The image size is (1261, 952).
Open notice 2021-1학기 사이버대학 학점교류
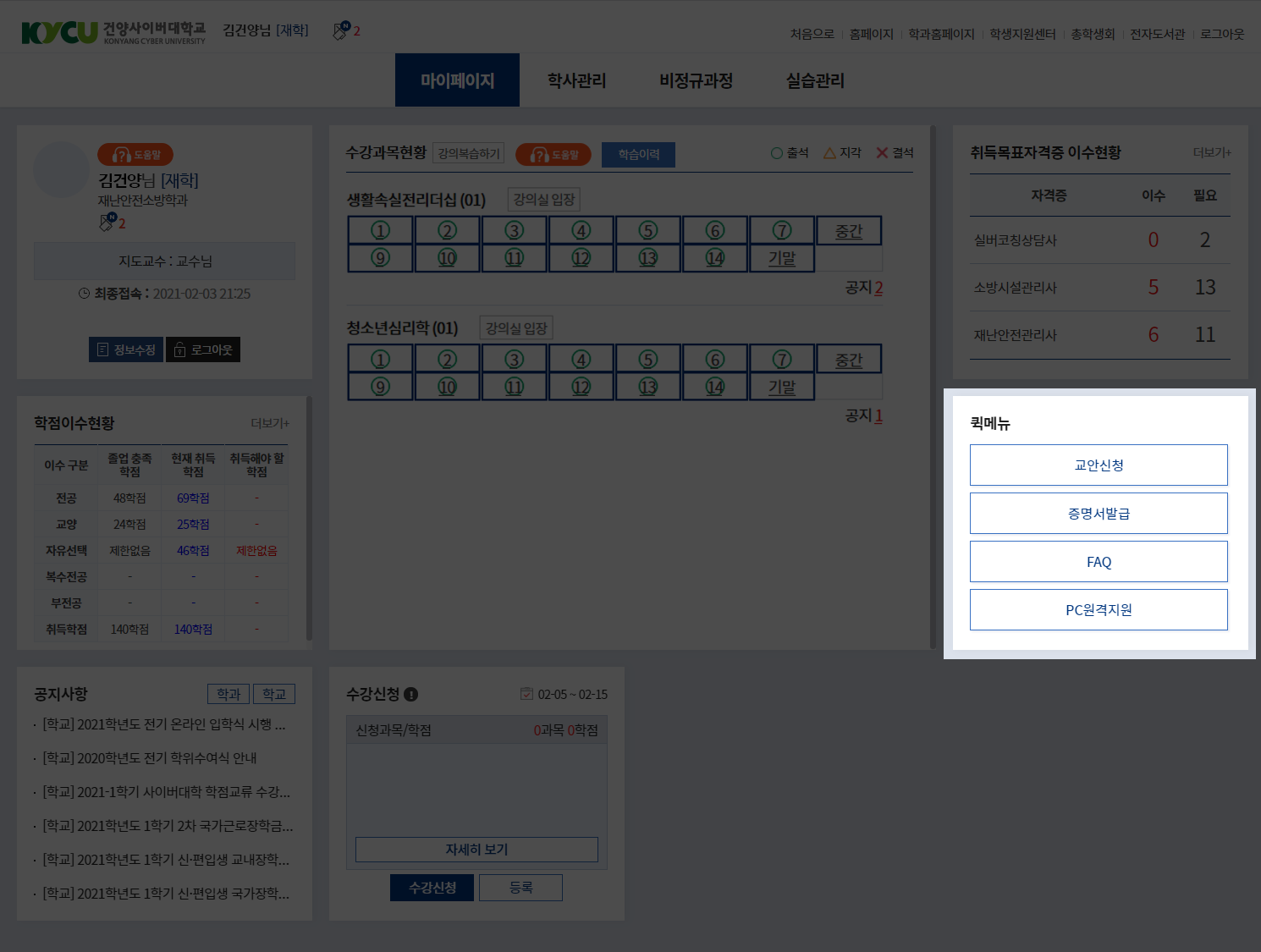tap(167, 792)
